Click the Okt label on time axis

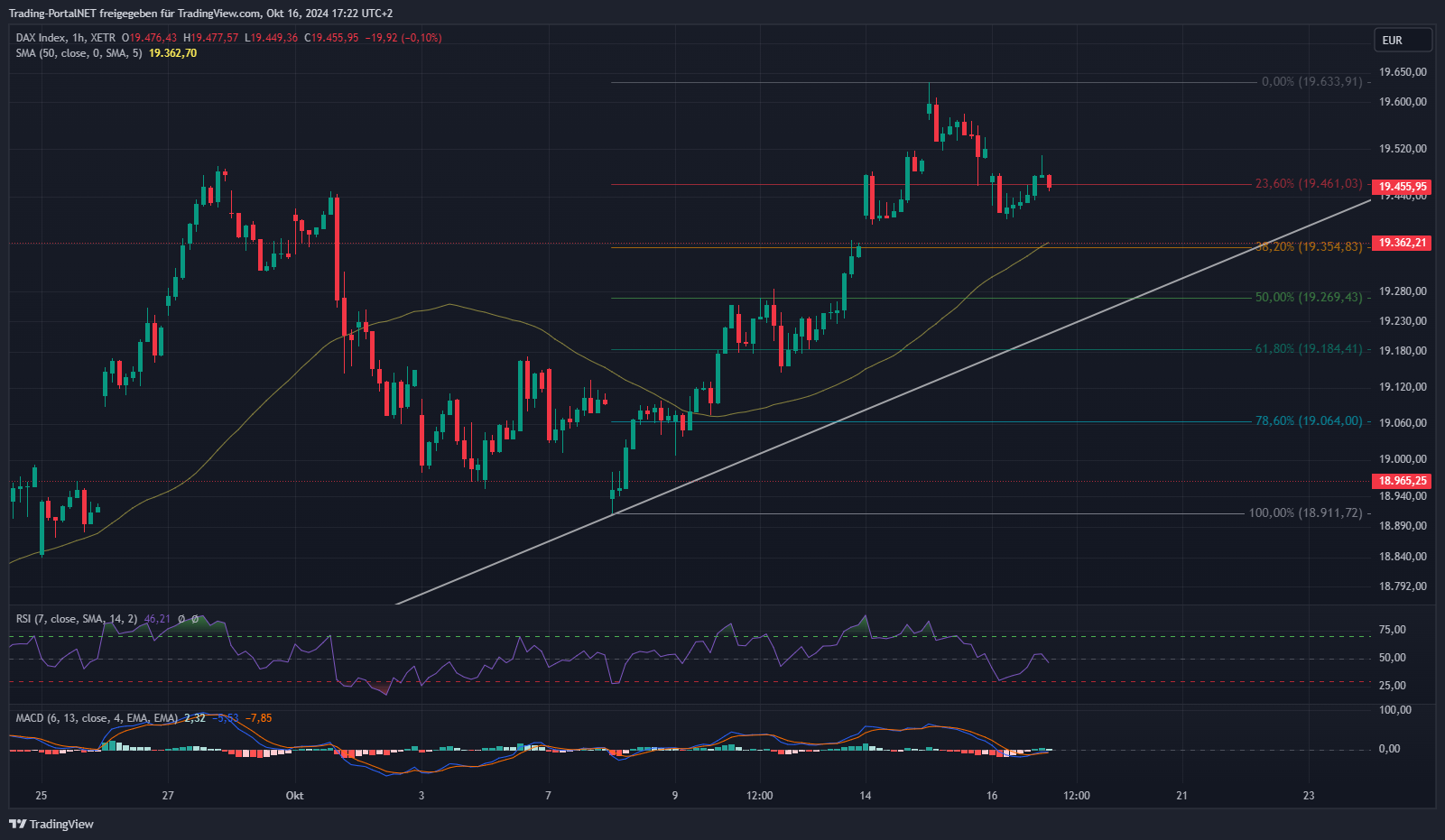[x=294, y=796]
